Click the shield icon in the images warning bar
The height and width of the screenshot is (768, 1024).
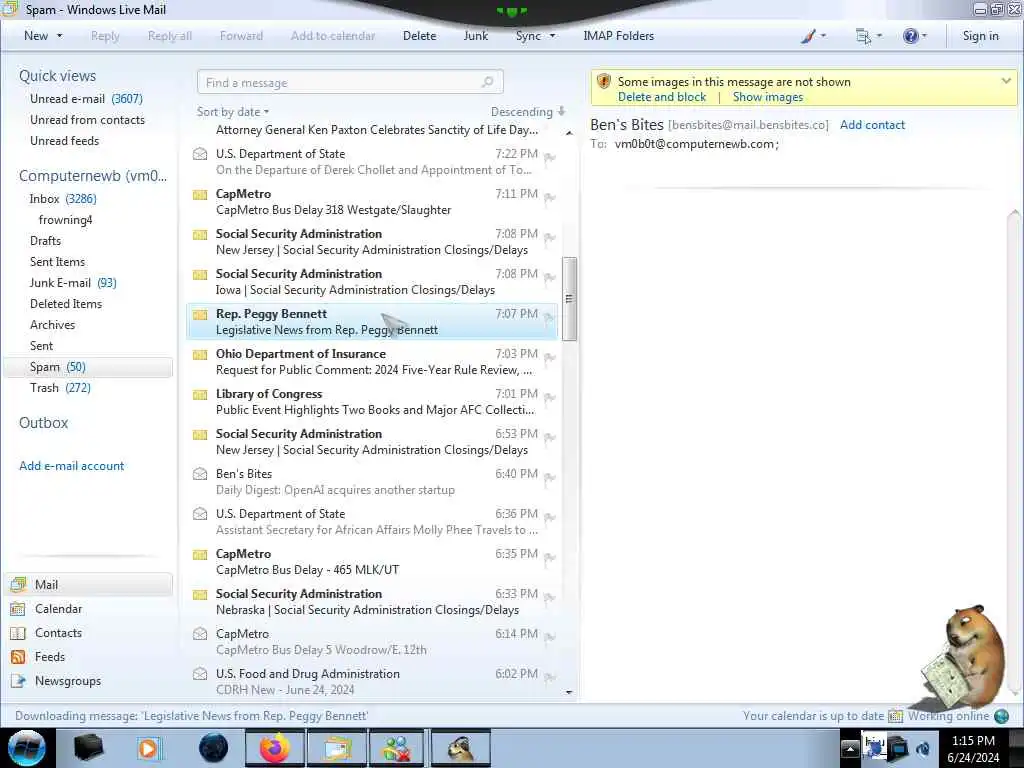[x=603, y=82]
